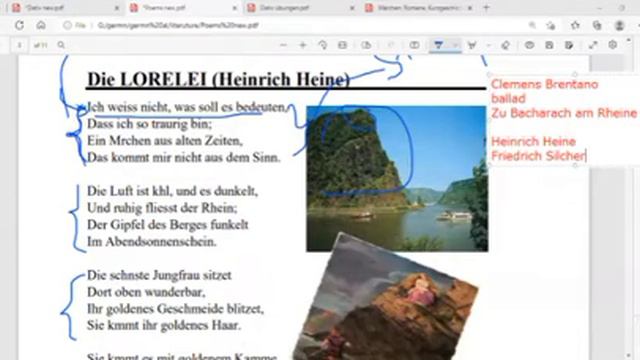Close the 'Märchen, Romane' tab
This screenshot has height=360, width=640.
pos(470,8)
